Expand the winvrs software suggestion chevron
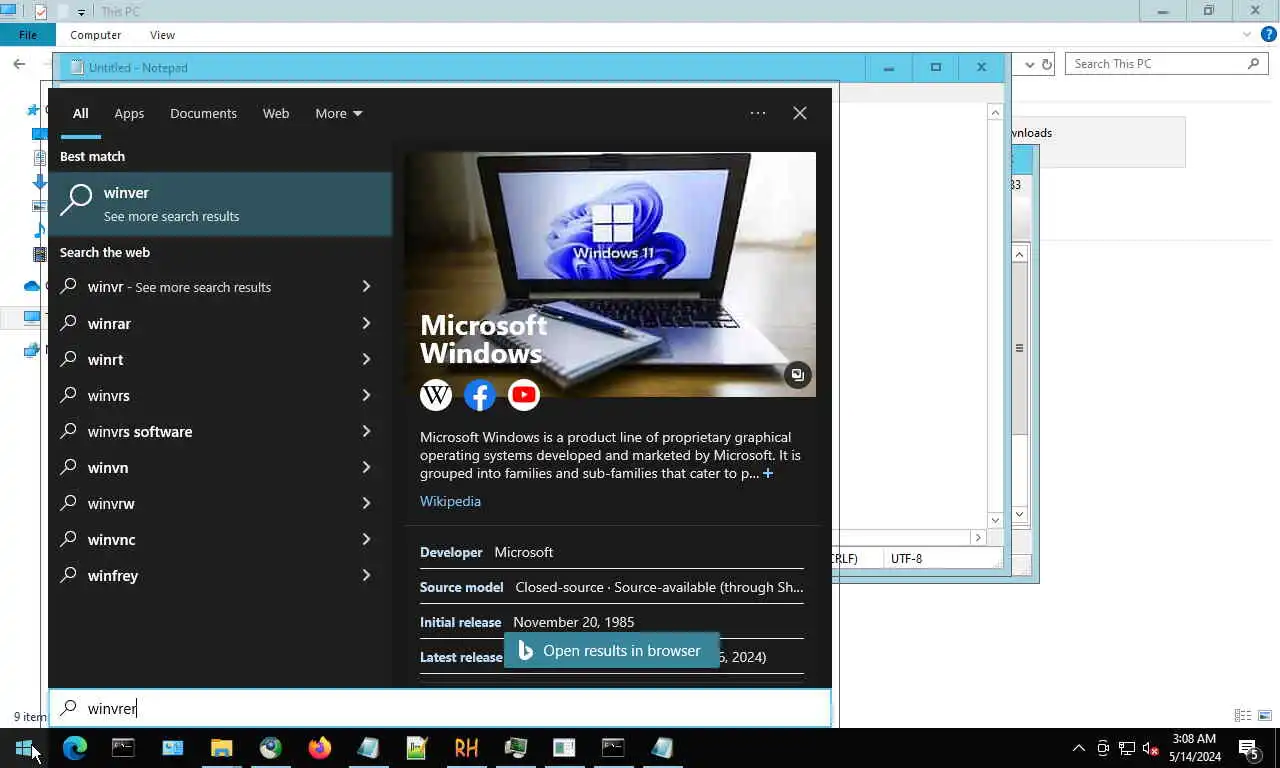This screenshot has width=1280, height=768. click(x=366, y=431)
